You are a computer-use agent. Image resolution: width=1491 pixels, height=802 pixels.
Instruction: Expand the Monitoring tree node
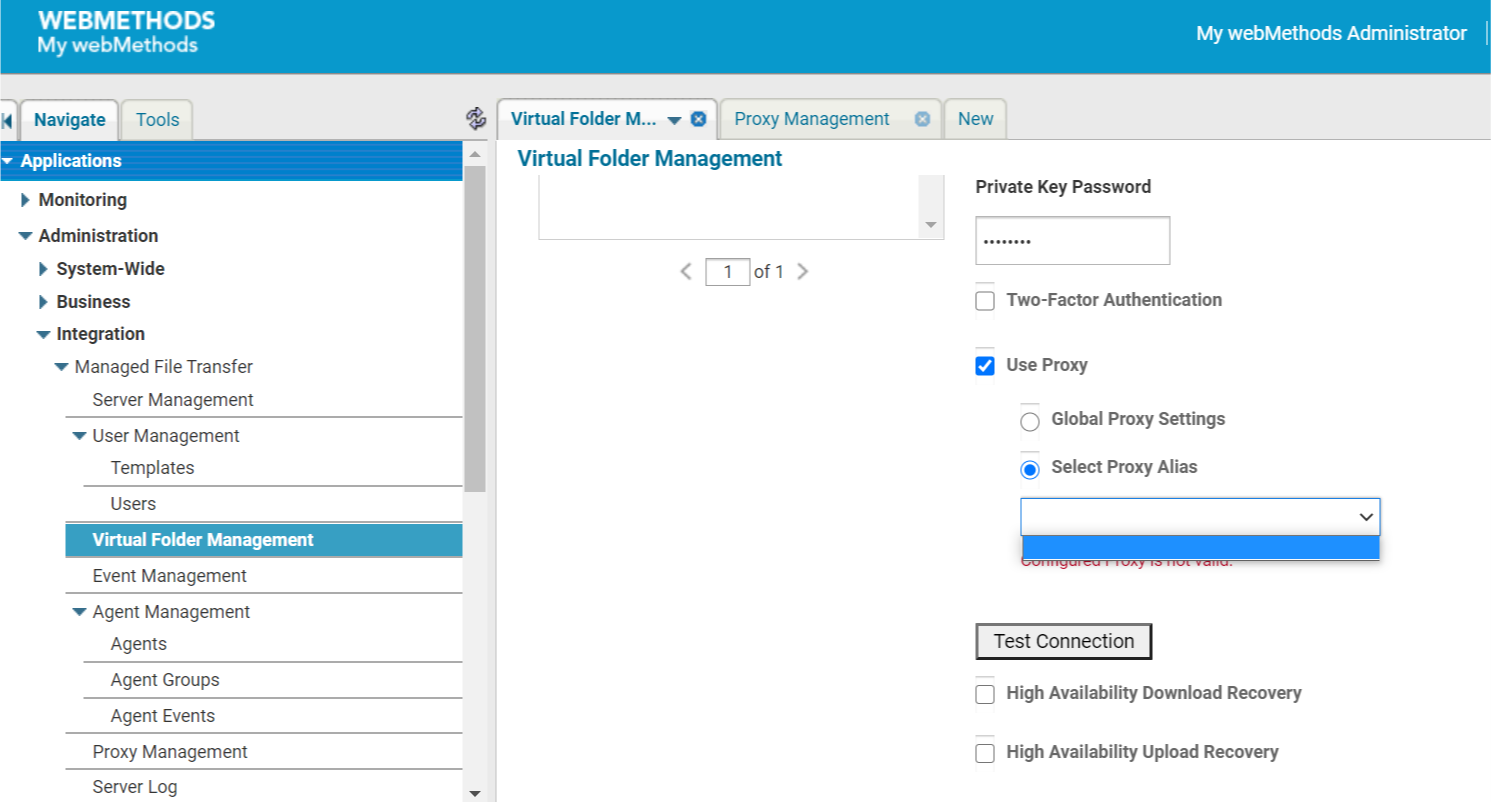click(25, 200)
